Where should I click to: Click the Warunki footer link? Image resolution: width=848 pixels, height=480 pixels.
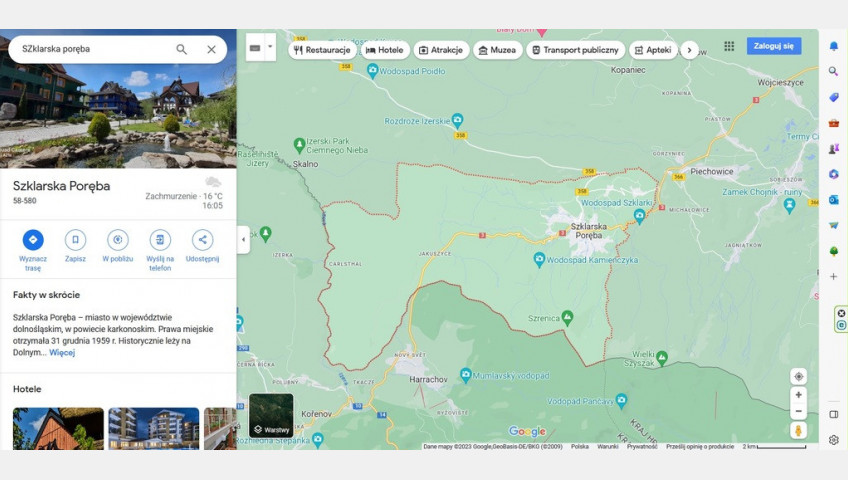(x=607, y=446)
